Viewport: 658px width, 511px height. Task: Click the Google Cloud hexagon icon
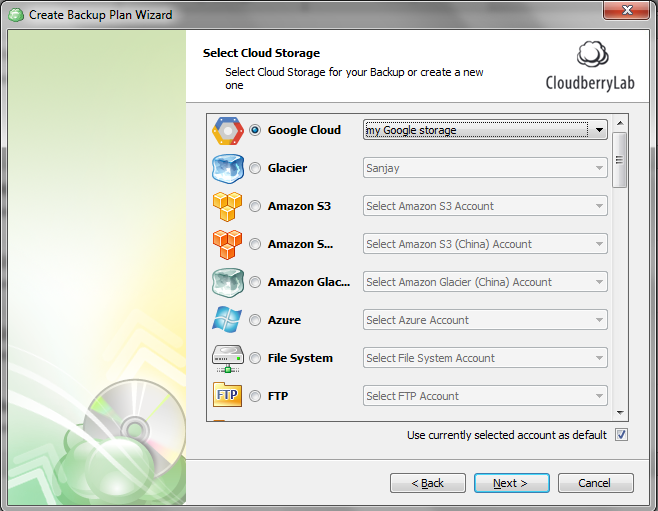pyautogui.click(x=227, y=131)
